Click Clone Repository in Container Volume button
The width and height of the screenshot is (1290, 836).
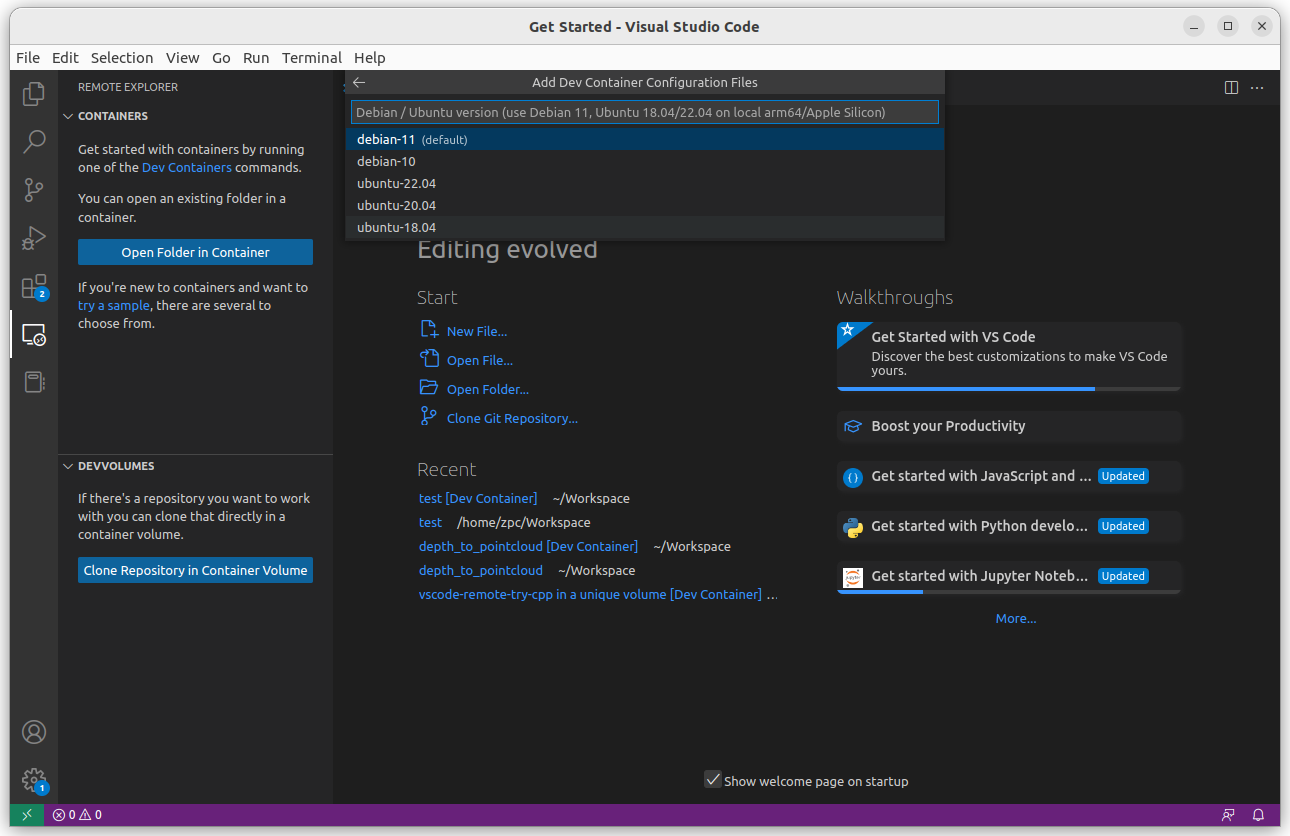pos(195,570)
